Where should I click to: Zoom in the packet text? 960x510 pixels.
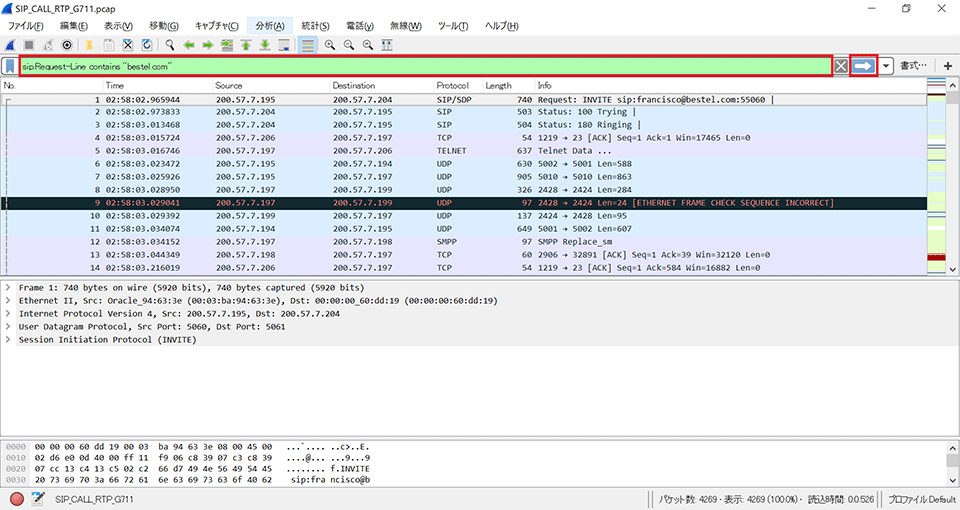click(330, 45)
